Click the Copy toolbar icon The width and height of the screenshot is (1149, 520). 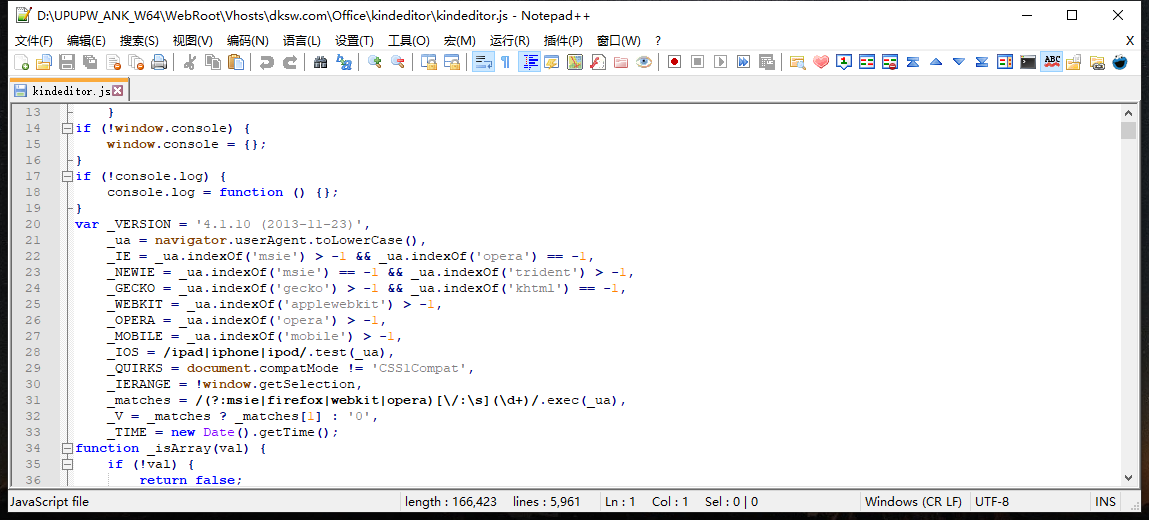213,62
